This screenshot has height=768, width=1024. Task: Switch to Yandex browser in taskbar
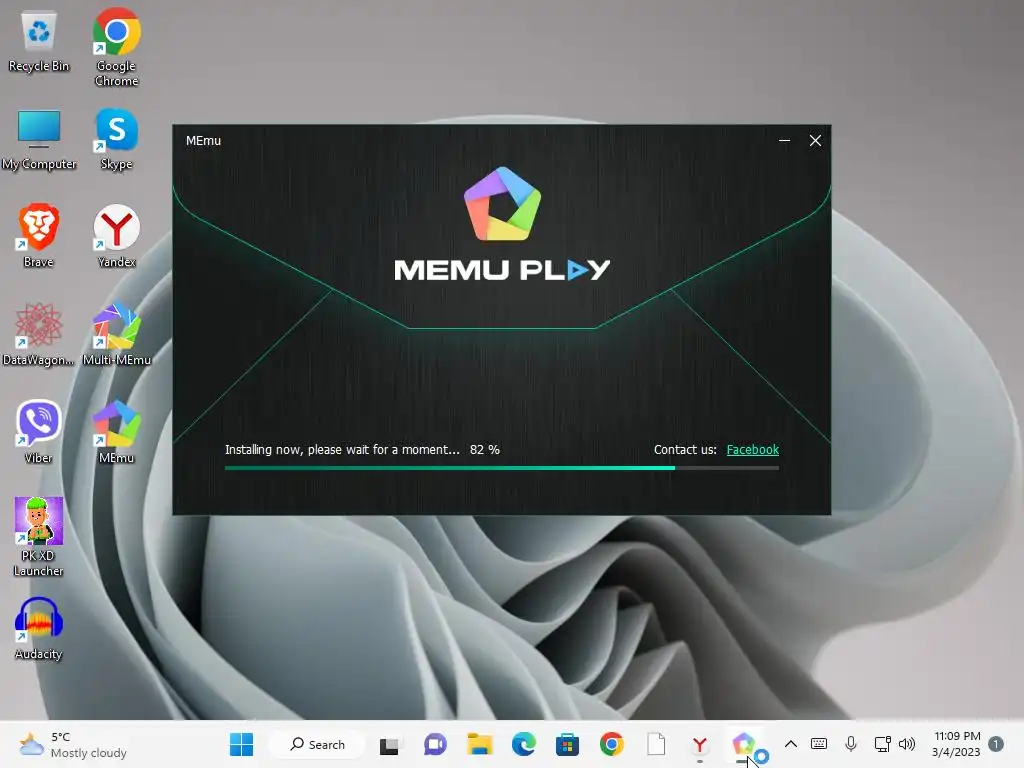click(x=699, y=744)
